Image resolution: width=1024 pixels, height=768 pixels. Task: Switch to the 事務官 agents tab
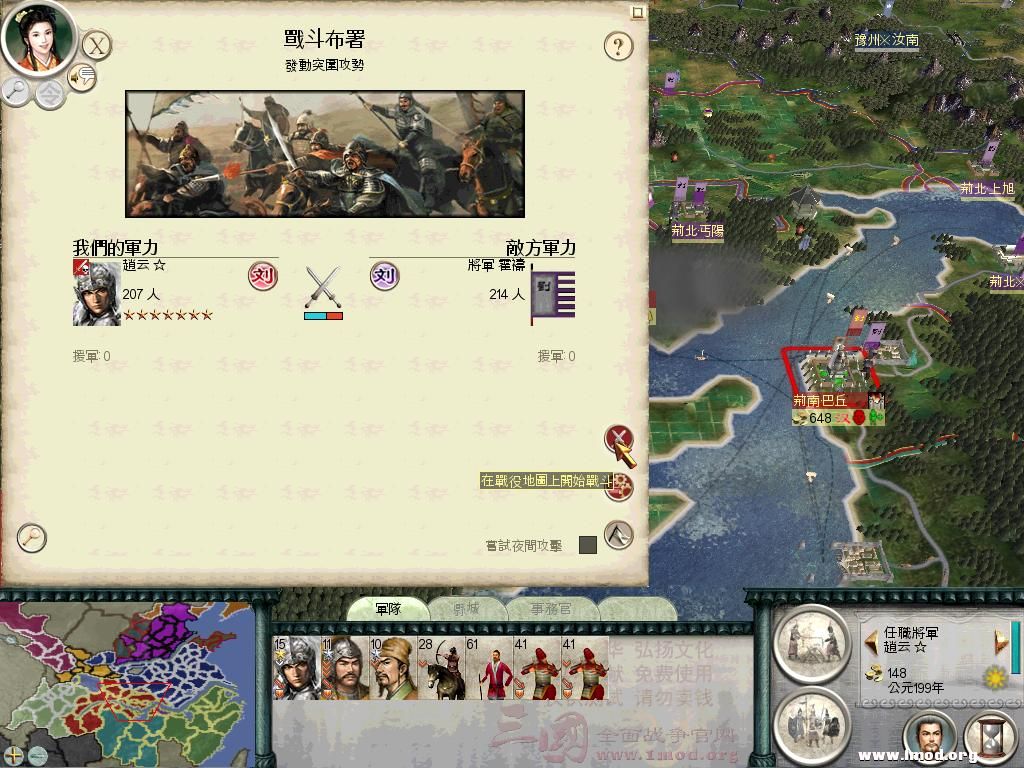coord(551,609)
